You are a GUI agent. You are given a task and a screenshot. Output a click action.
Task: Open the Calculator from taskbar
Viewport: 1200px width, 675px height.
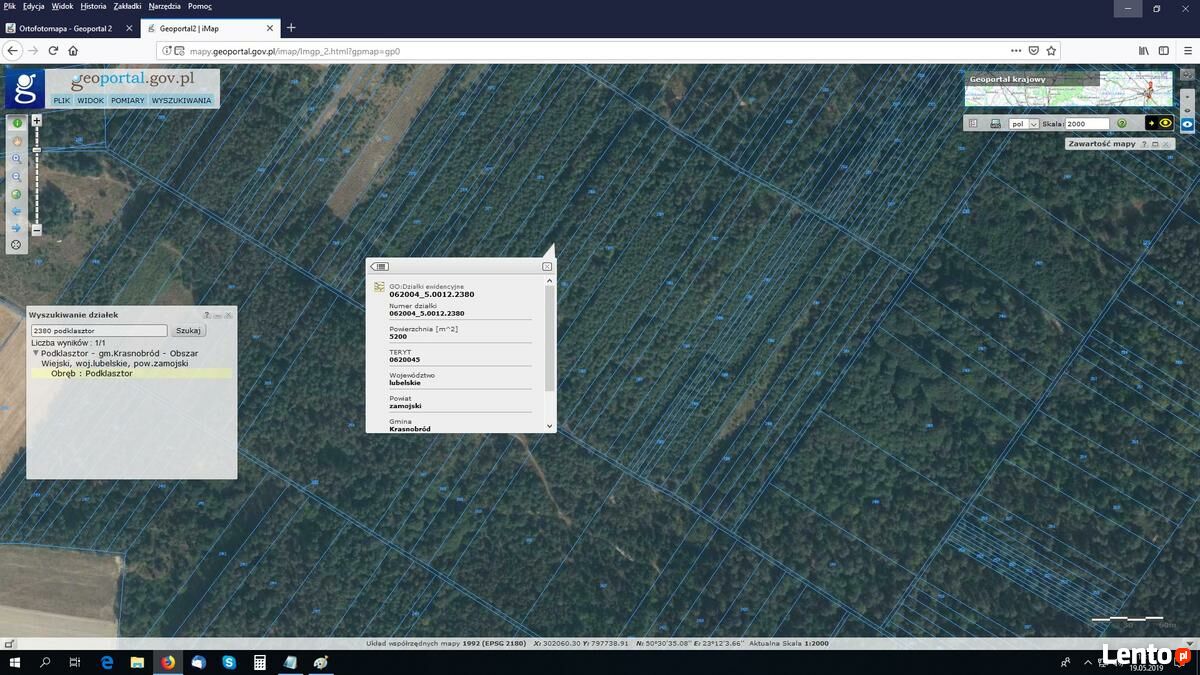[x=259, y=662]
